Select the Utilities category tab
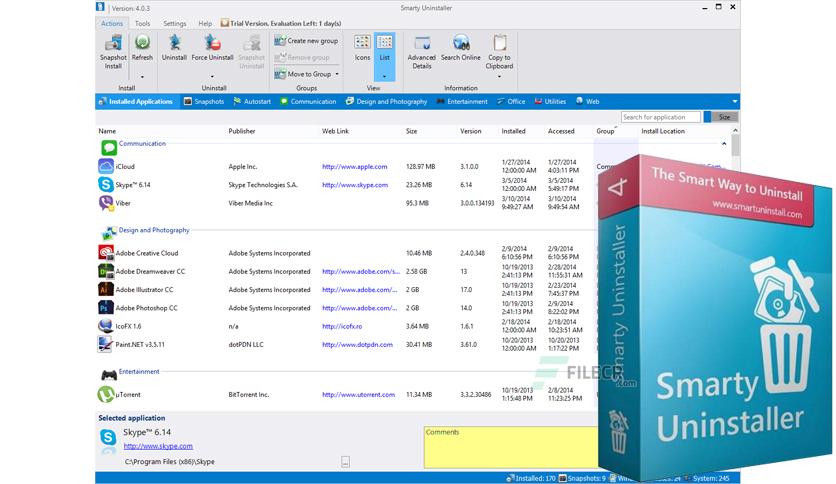Screen dimensions: 836x484 [550, 101]
